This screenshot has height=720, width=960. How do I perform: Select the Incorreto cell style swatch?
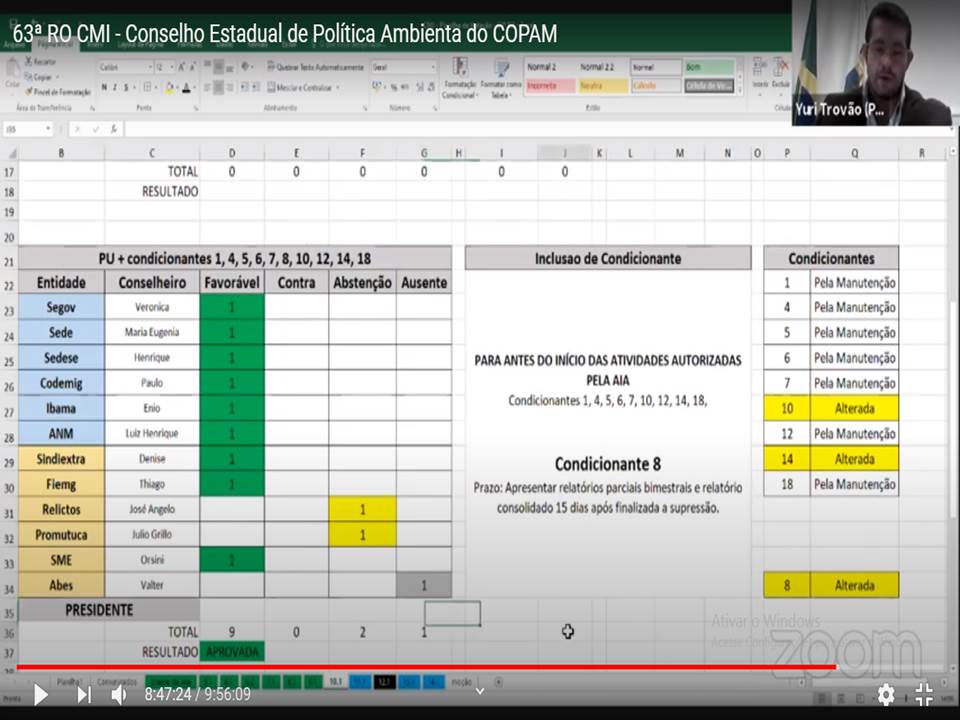pyautogui.click(x=550, y=86)
